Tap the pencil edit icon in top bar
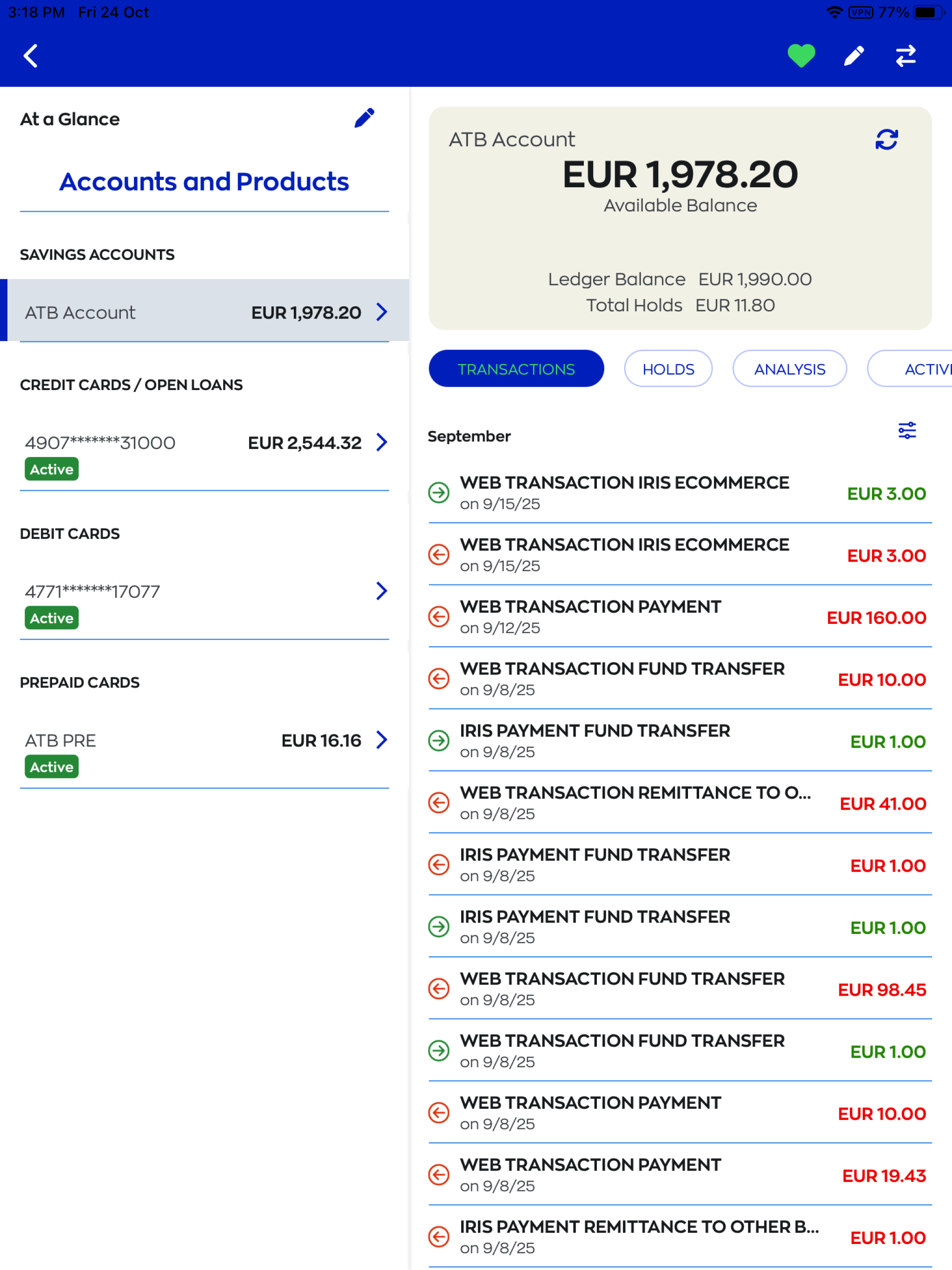Viewport: 952px width, 1270px height. [853, 56]
